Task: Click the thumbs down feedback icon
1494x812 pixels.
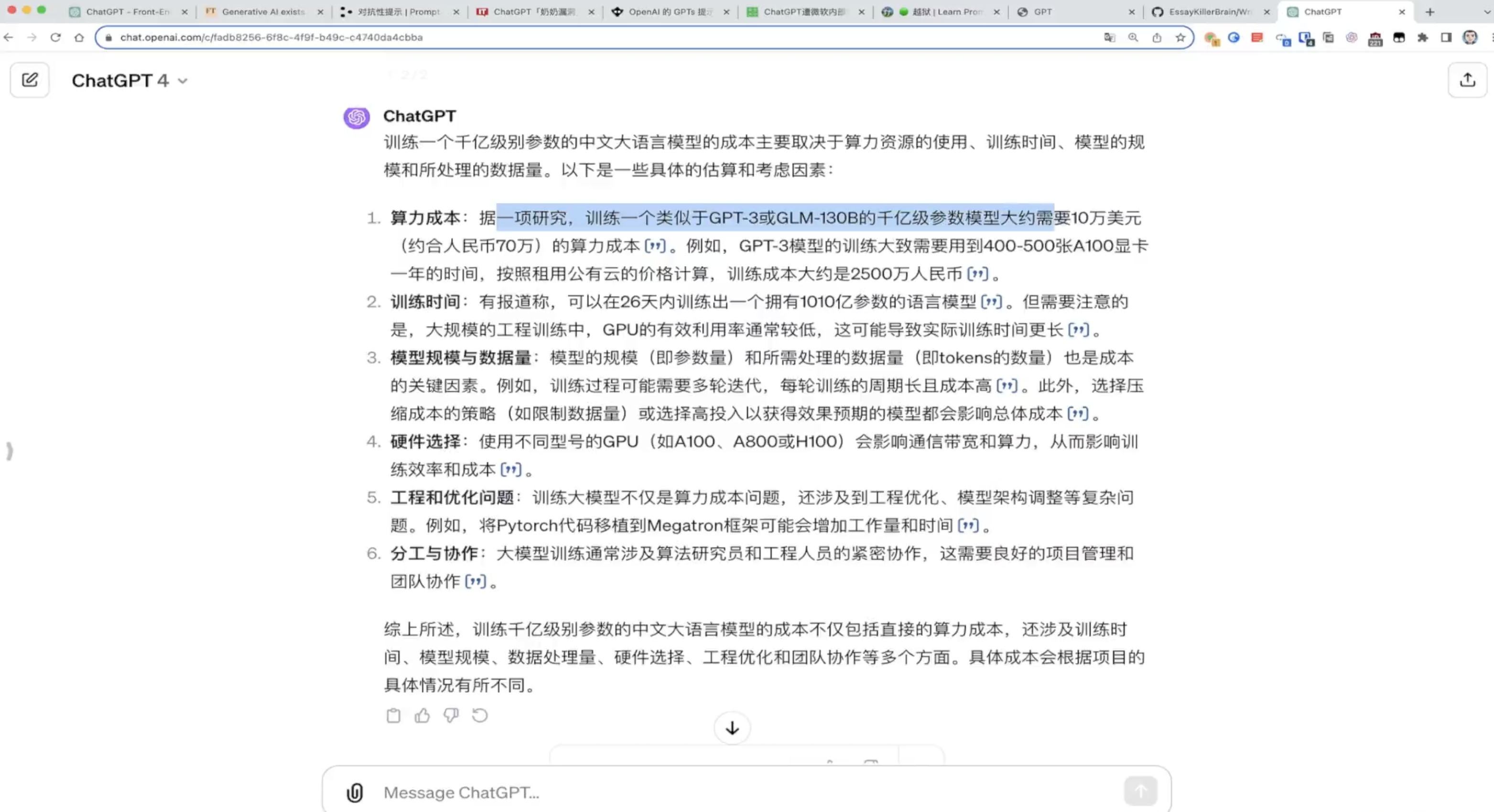Action: pos(451,716)
